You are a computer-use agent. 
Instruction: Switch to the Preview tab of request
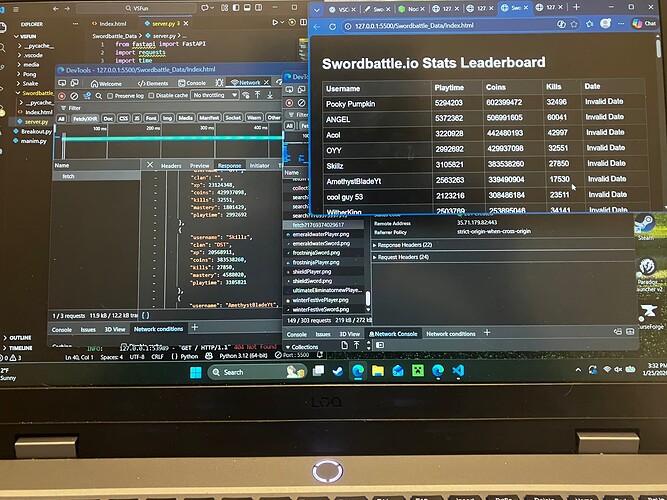coord(200,166)
